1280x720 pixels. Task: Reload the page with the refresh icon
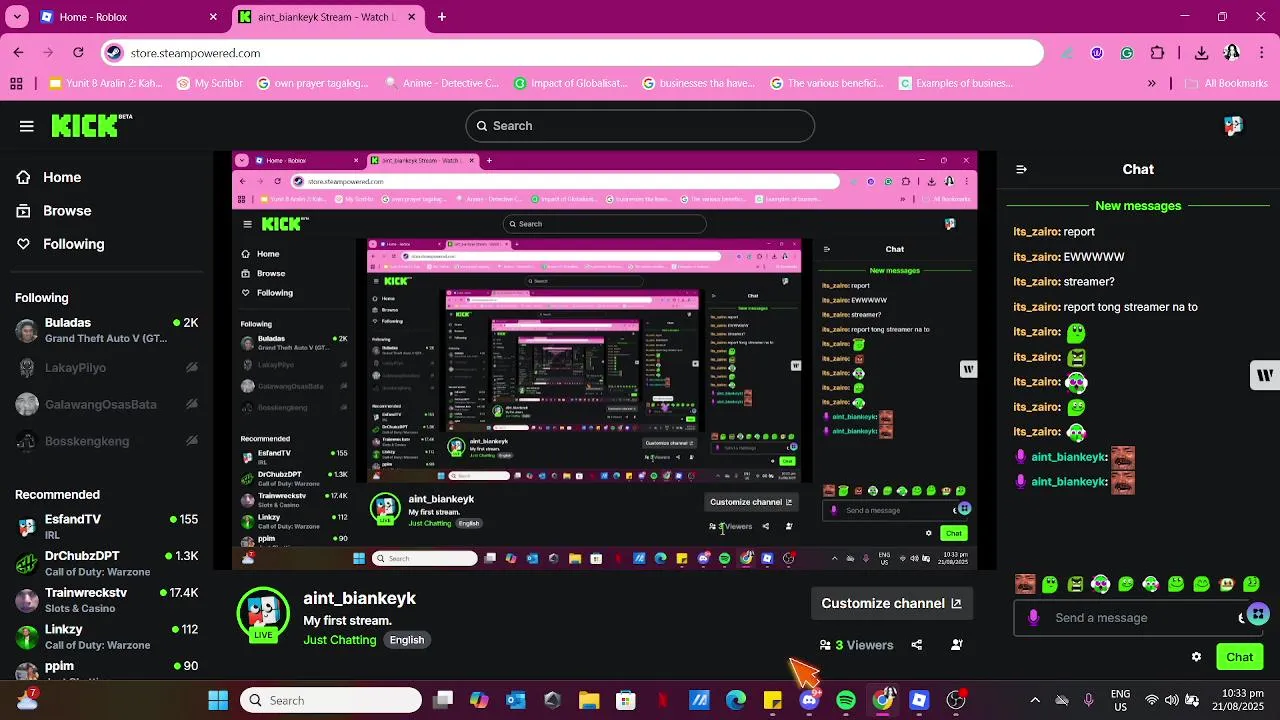coord(78,53)
